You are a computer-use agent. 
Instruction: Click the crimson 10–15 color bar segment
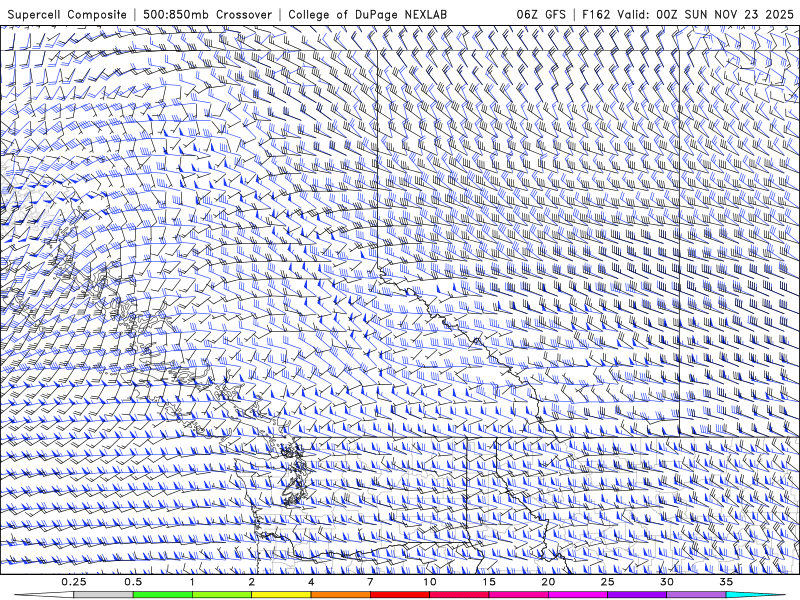tap(459, 595)
